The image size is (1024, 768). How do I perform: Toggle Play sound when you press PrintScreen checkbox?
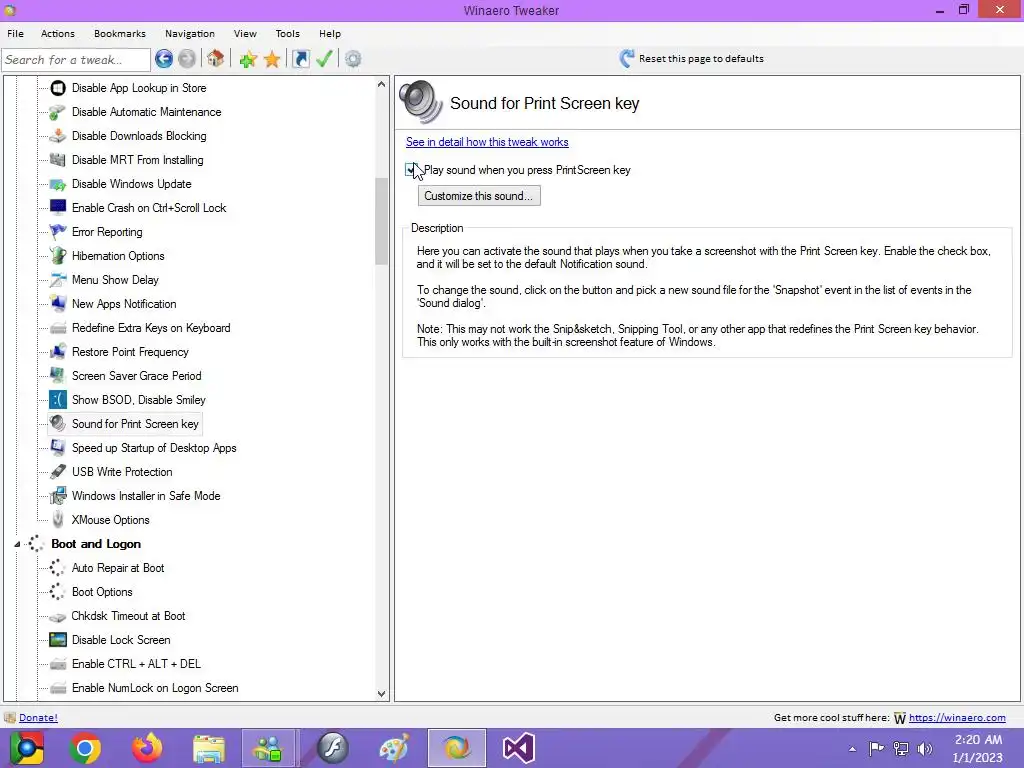410,170
